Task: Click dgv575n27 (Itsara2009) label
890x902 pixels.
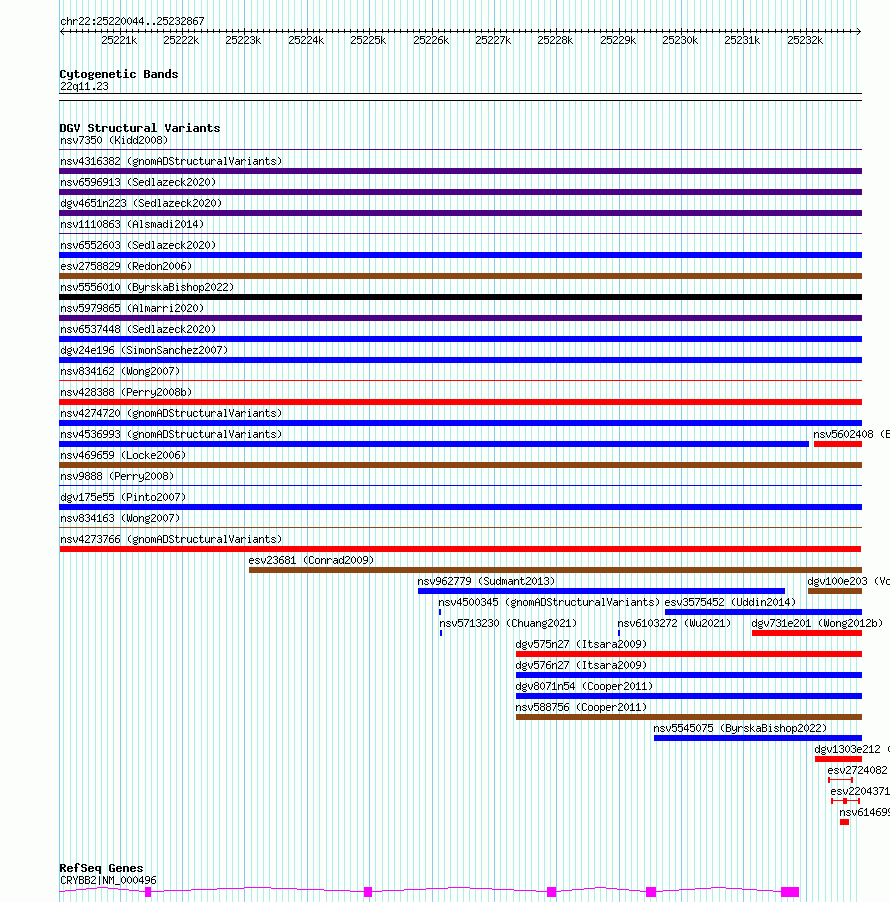Action: (x=581, y=644)
